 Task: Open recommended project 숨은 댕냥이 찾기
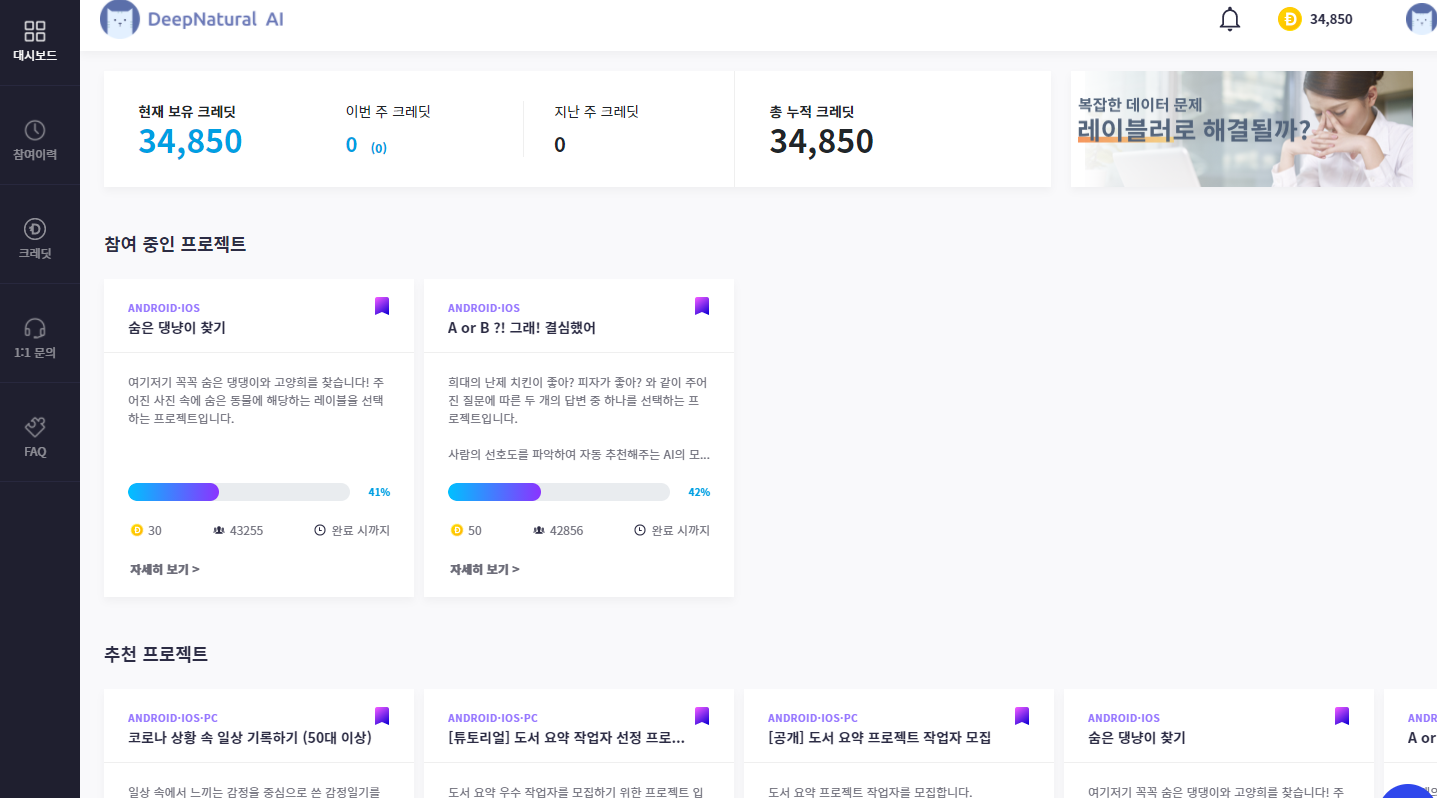(x=1137, y=738)
